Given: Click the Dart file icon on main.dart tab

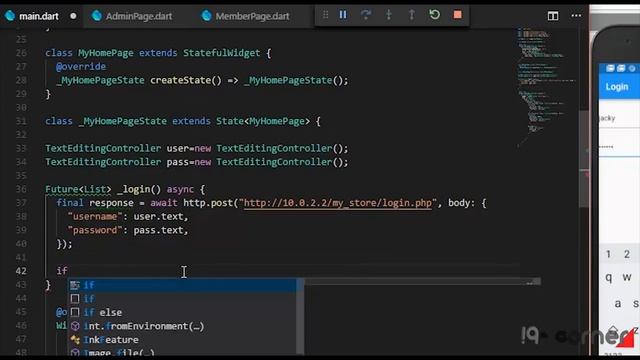Looking at the screenshot, I should click(x=10, y=16).
